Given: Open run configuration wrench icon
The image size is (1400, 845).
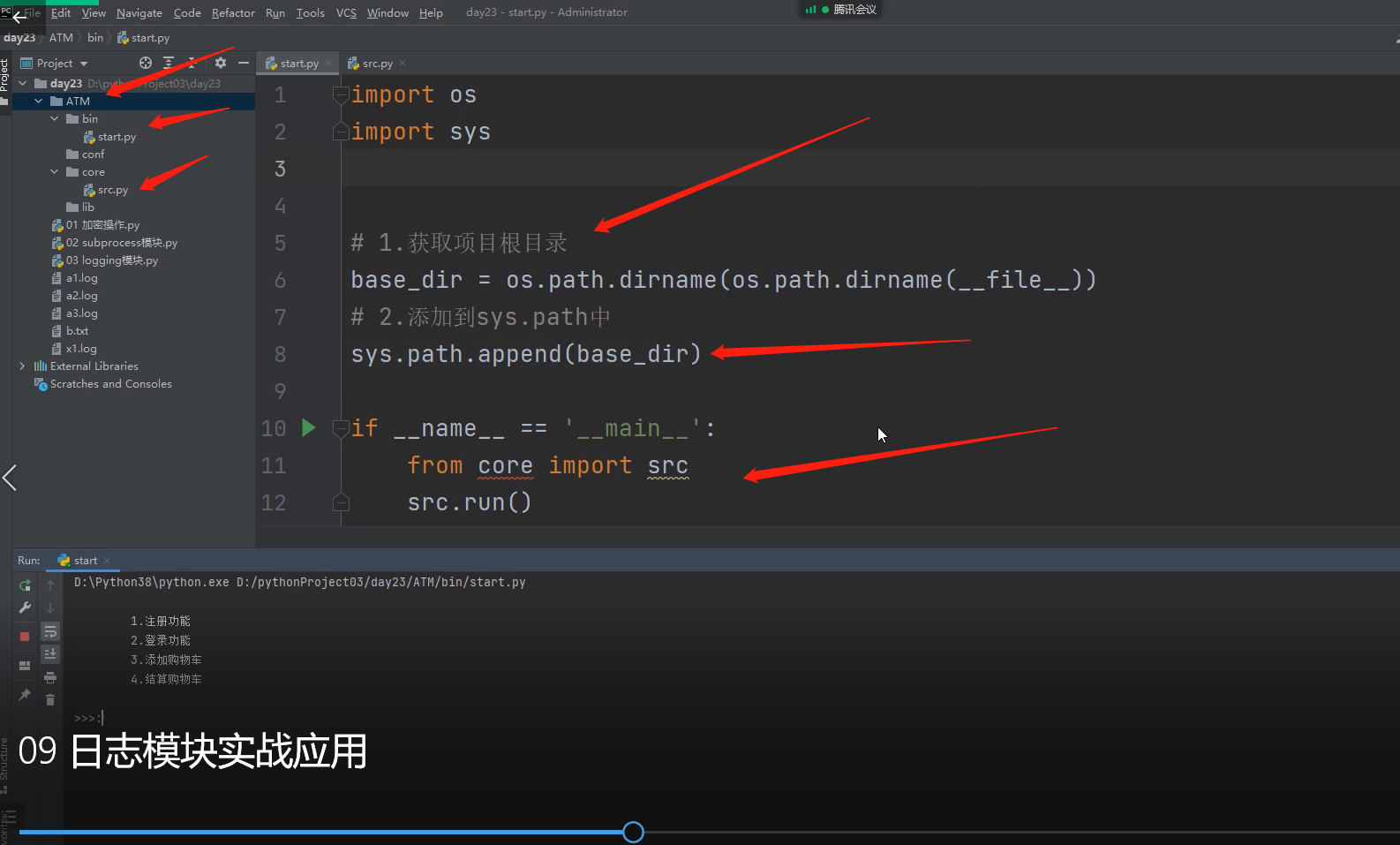Looking at the screenshot, I should point(25,607).
